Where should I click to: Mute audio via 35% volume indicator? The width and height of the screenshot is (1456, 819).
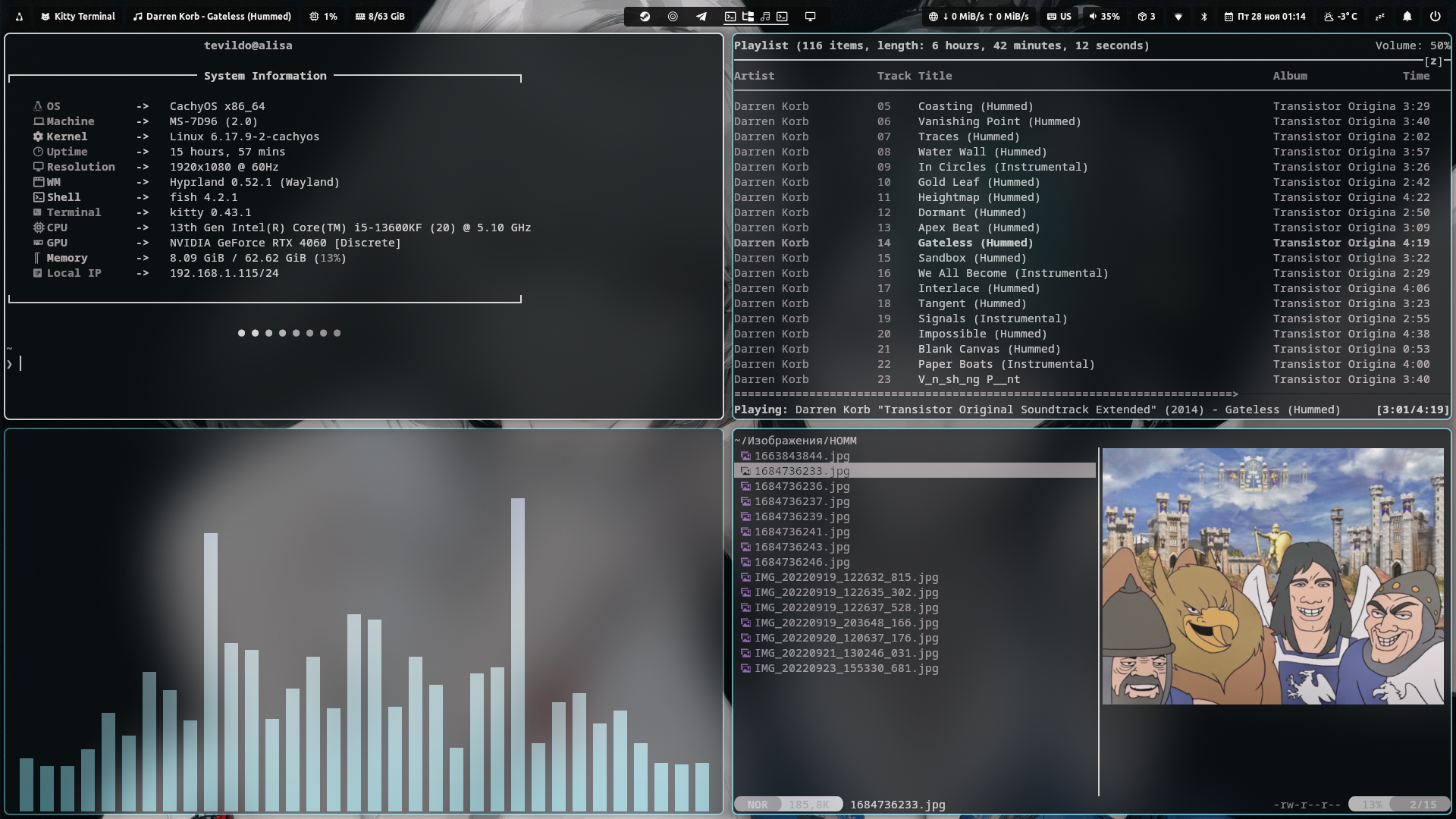(1104, 16)
